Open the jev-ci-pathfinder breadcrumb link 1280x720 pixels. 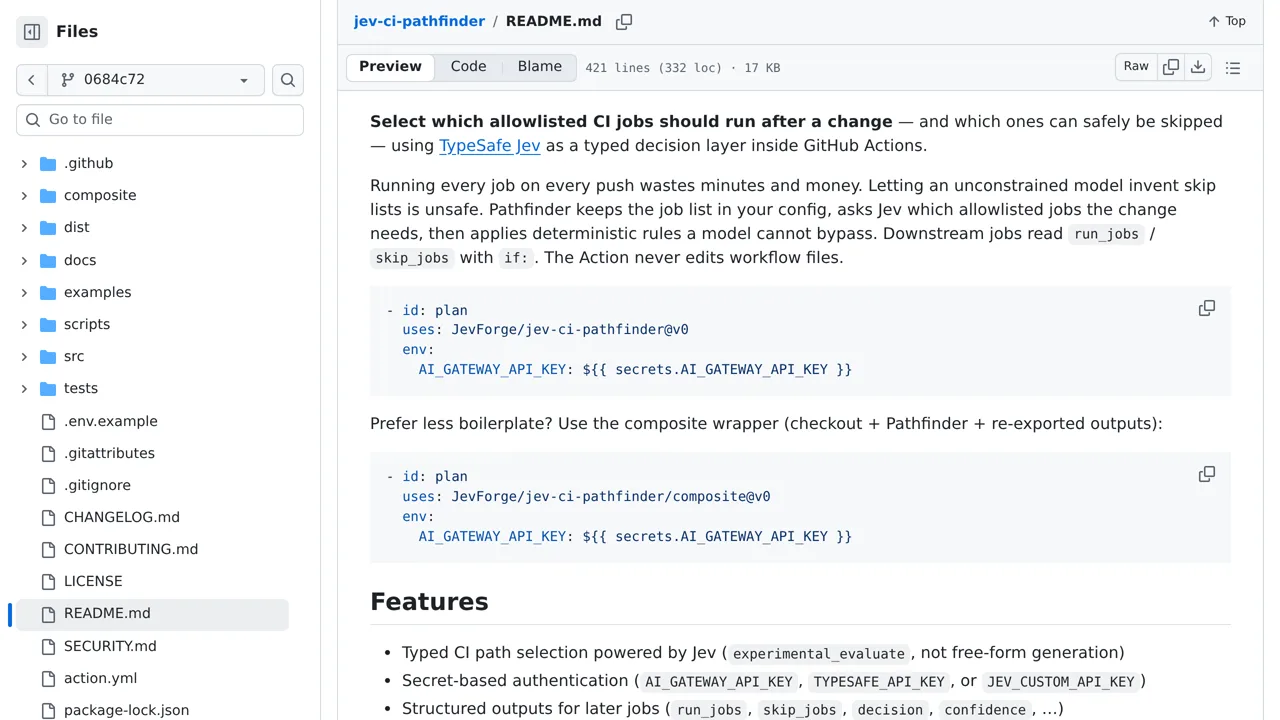click(419, 21)
